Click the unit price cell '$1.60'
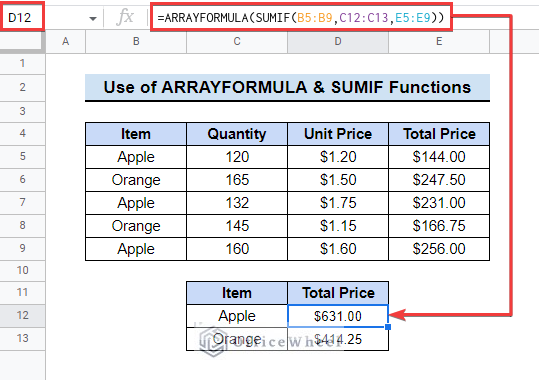The width and height of the screenshot is (539, 380). click(338, 249)
